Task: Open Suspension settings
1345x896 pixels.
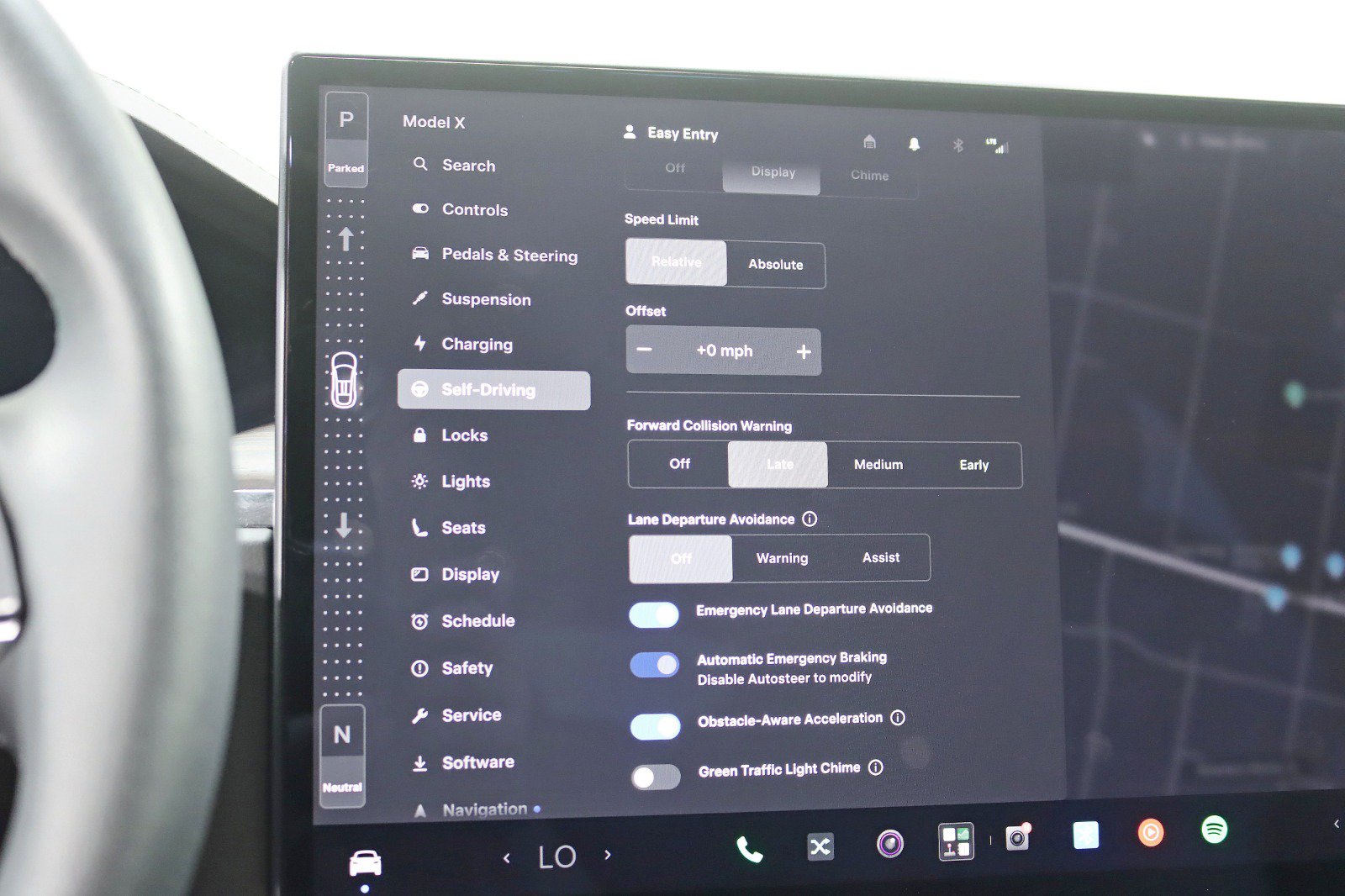Action: coord(472,299)
